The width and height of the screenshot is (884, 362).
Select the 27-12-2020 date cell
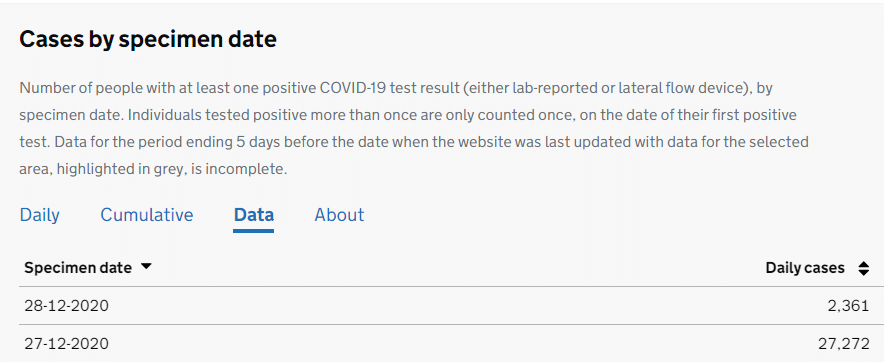click(x=67, y=343)
